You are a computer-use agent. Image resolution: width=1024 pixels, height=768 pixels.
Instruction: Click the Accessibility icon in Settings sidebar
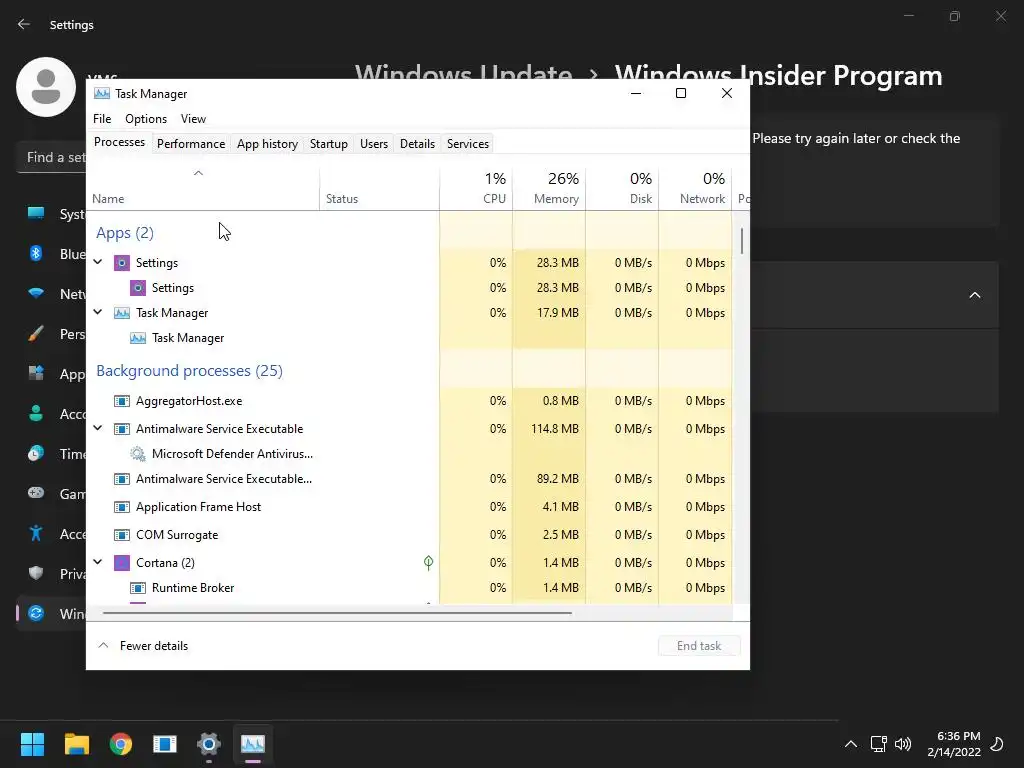coord(36,534)
